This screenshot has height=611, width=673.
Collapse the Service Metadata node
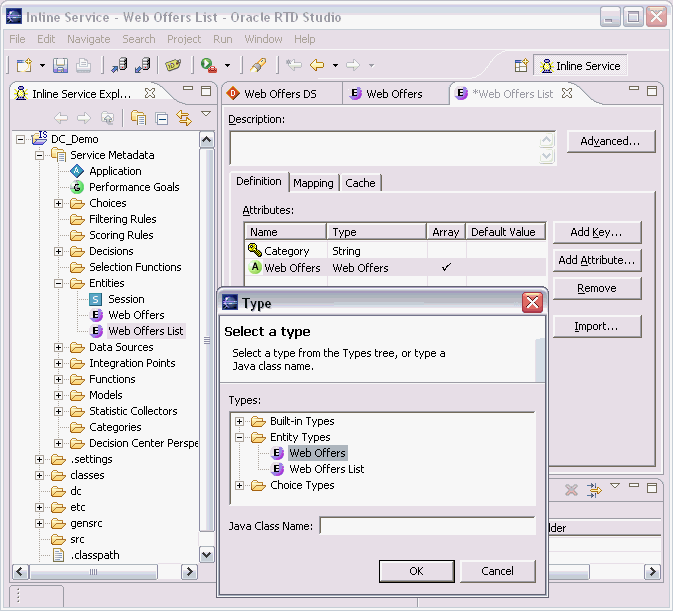pyautogui.click(x=39, y=155)
